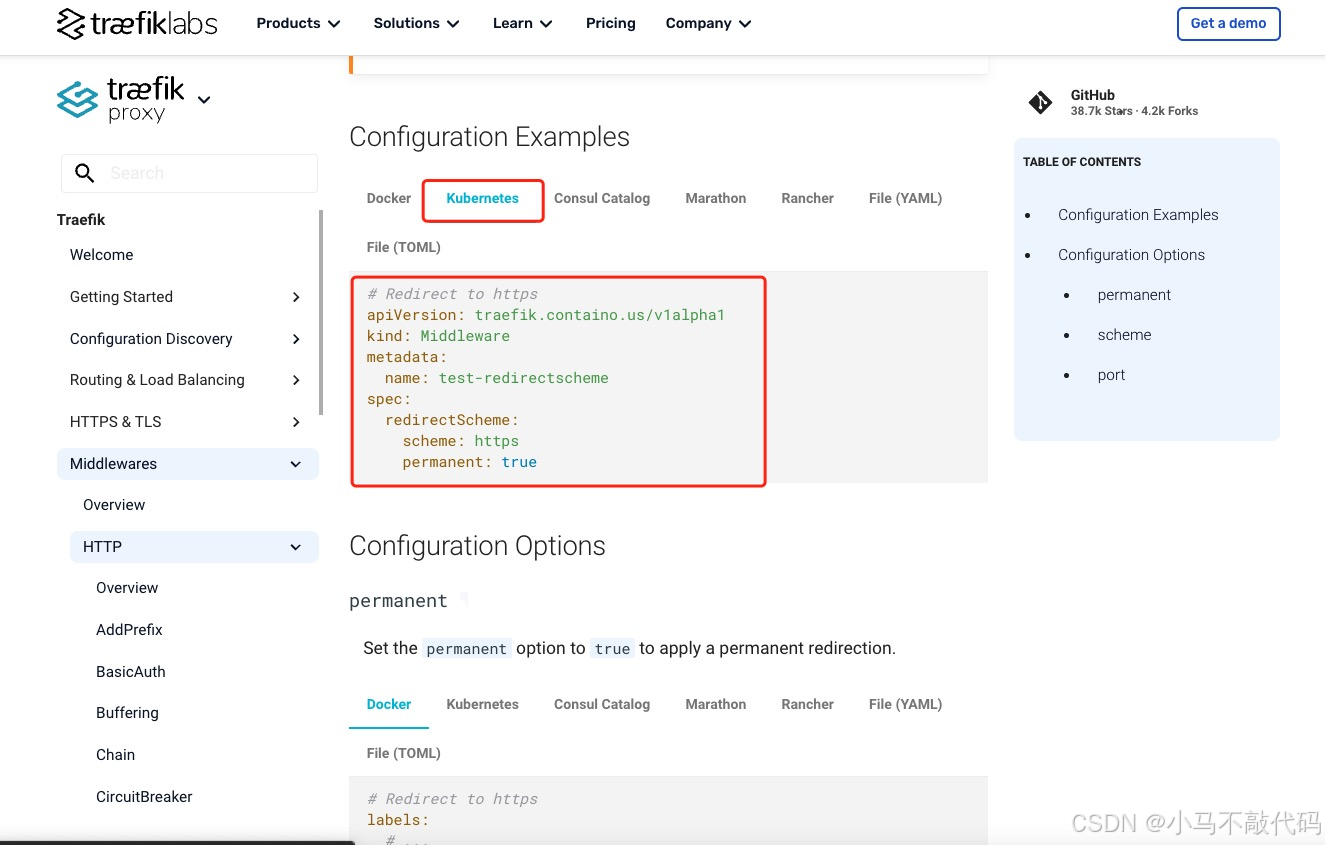Open the Pricing page
The image size is (1325, 845).
click(x=610, y=23)
